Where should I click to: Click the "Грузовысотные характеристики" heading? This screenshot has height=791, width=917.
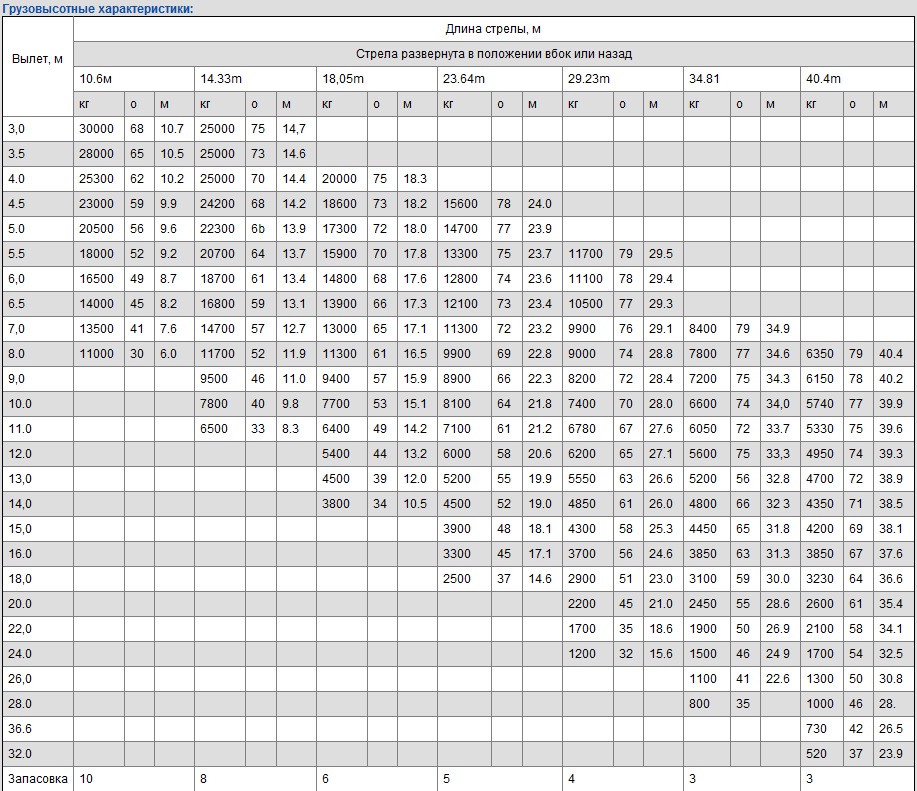[x=97, y=8]
